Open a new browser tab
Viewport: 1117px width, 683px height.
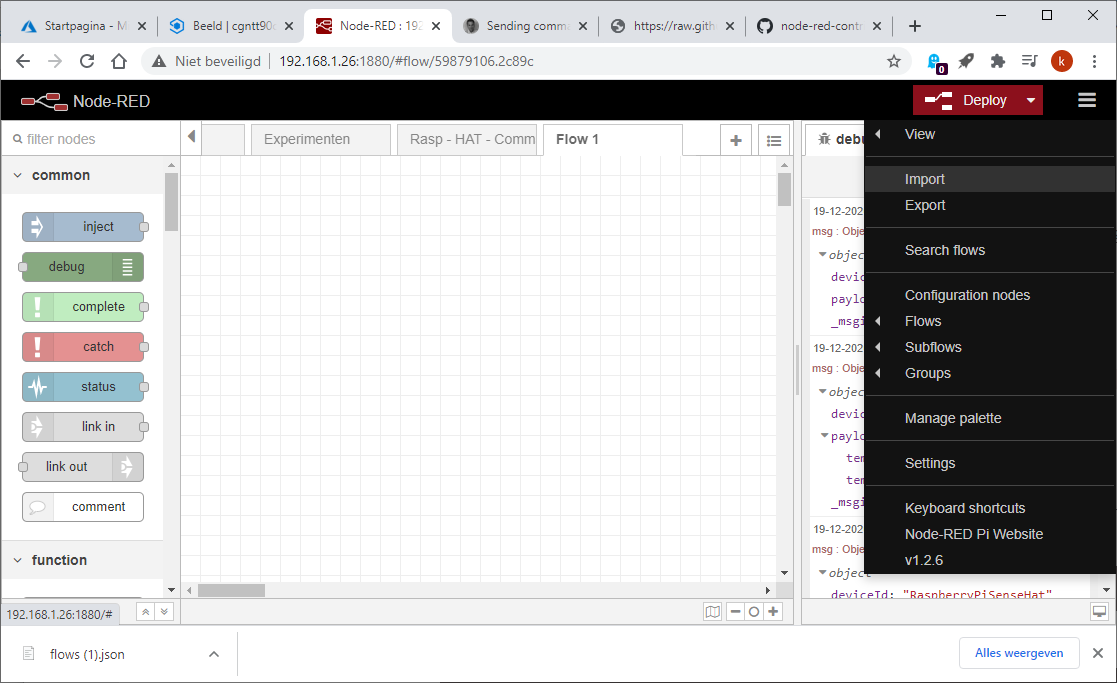tap(915, 26)
